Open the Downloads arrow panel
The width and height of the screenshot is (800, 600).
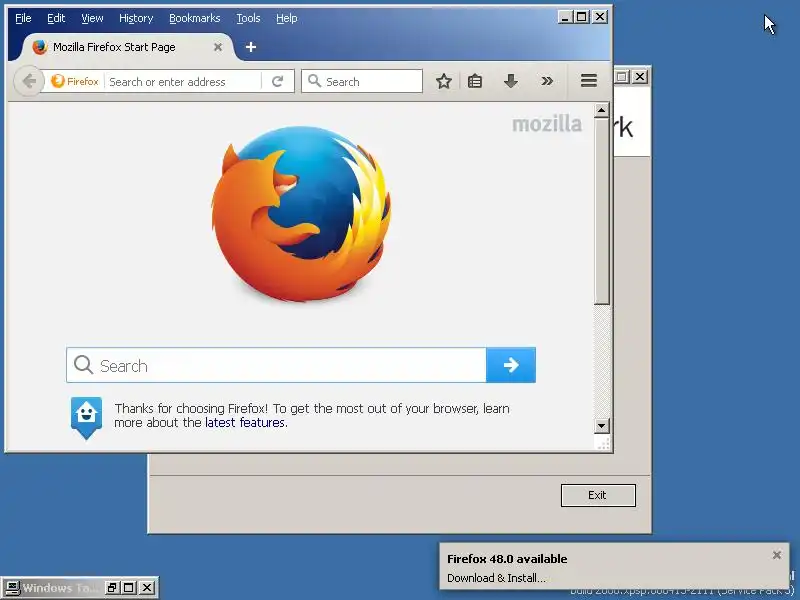click(x=511, y=81)
